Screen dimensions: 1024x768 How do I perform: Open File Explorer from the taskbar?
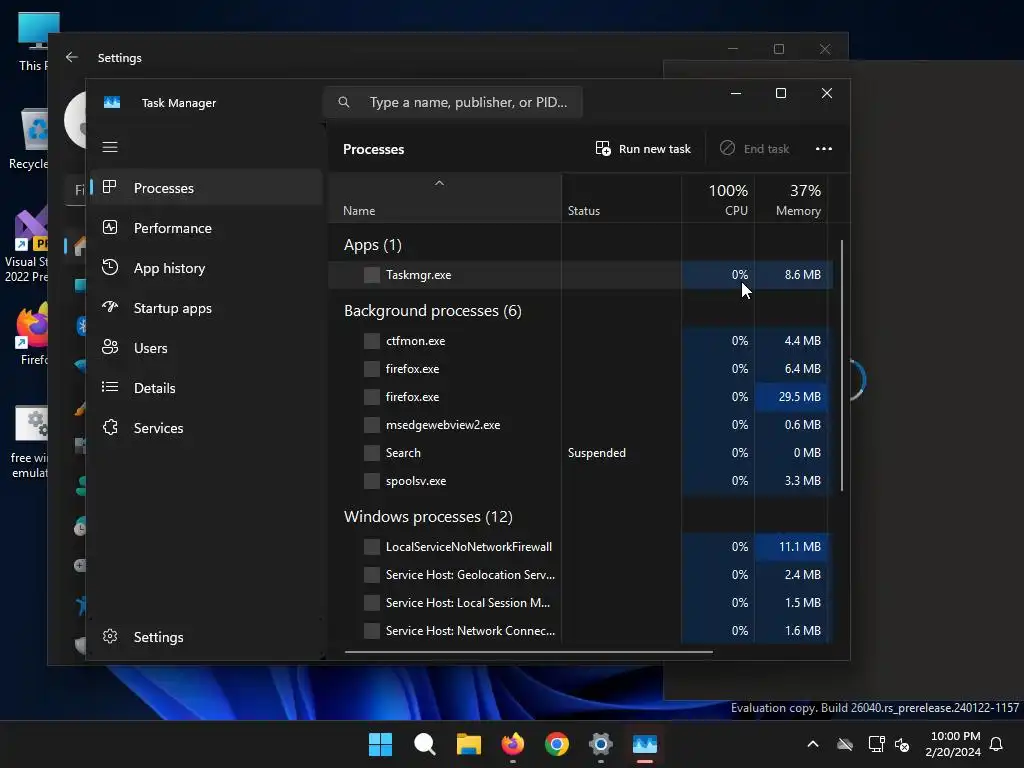click(x=468, y=744)
